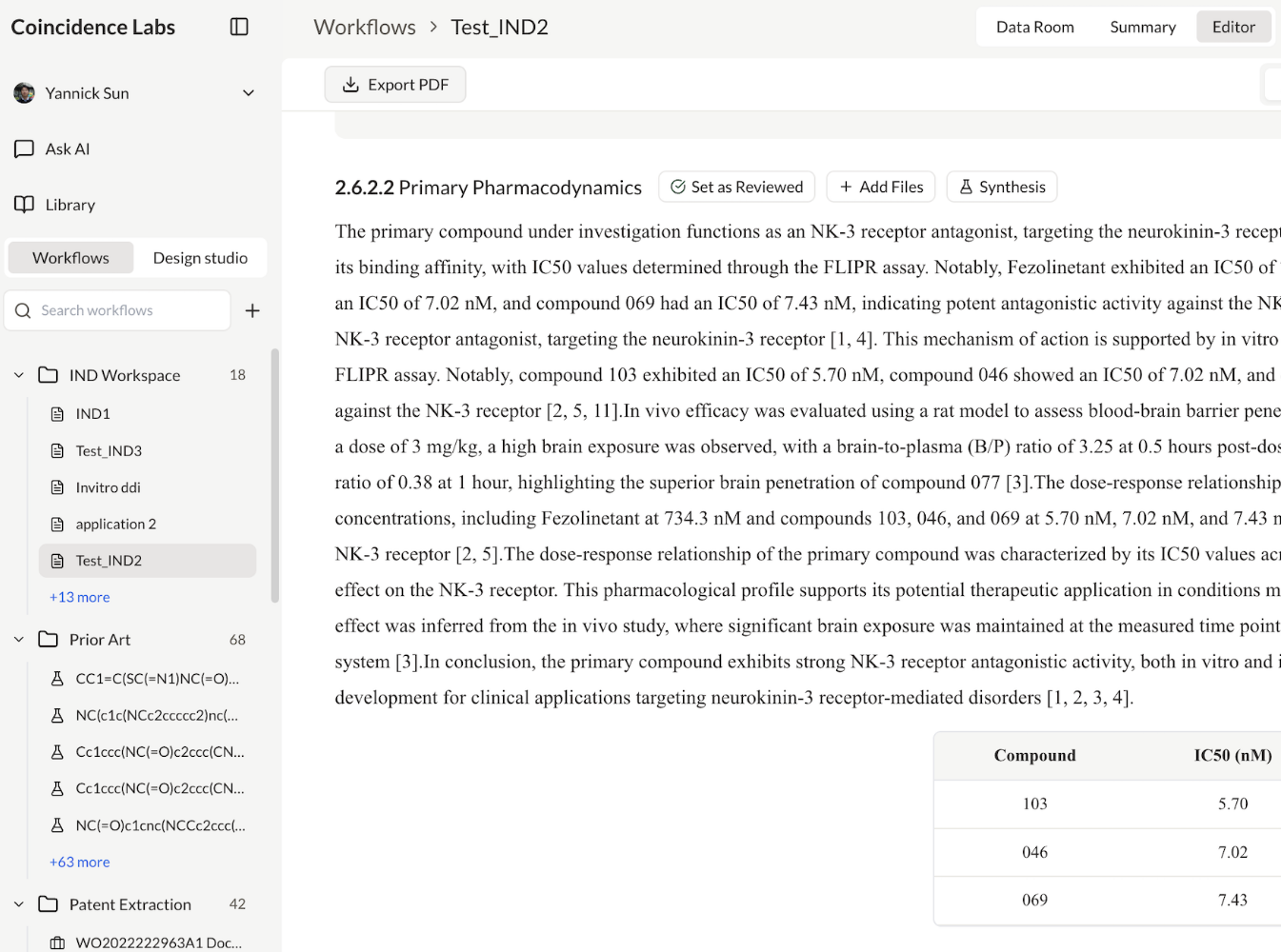This screenshot has height=952, width=1282.
Task: Switch to the Workflows tab
Action: tap(70, 258)
